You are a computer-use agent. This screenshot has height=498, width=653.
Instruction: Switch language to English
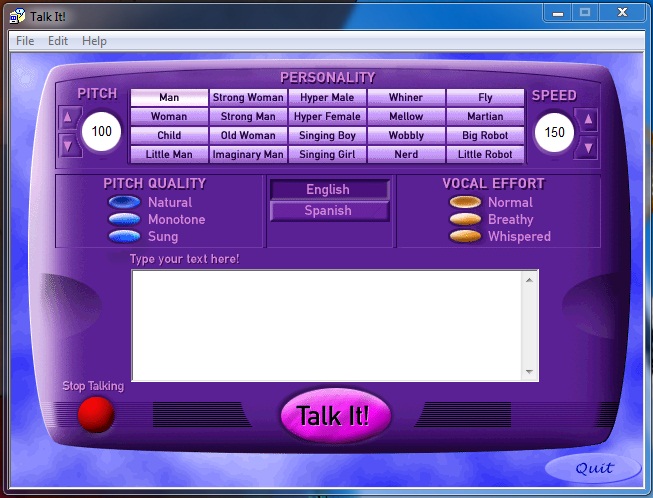click(329, 189)
